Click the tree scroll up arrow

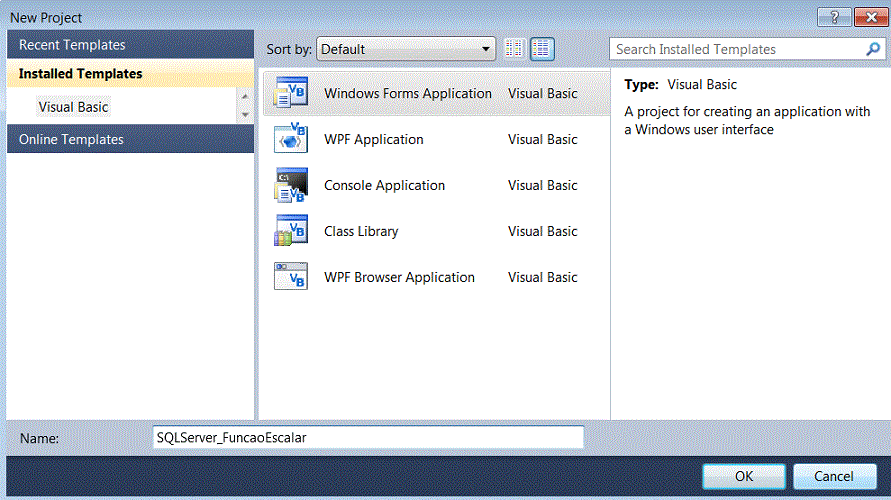tap(245, 97)
